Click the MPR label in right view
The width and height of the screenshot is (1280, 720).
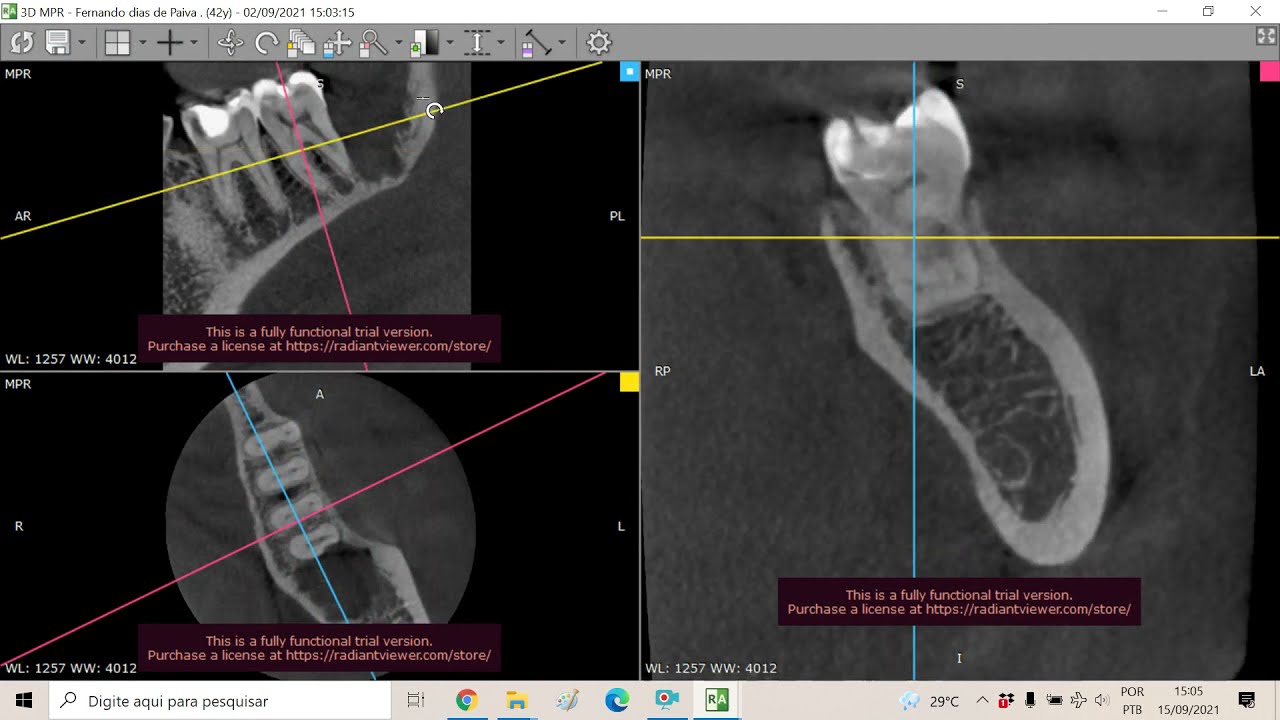click(658, 74)
